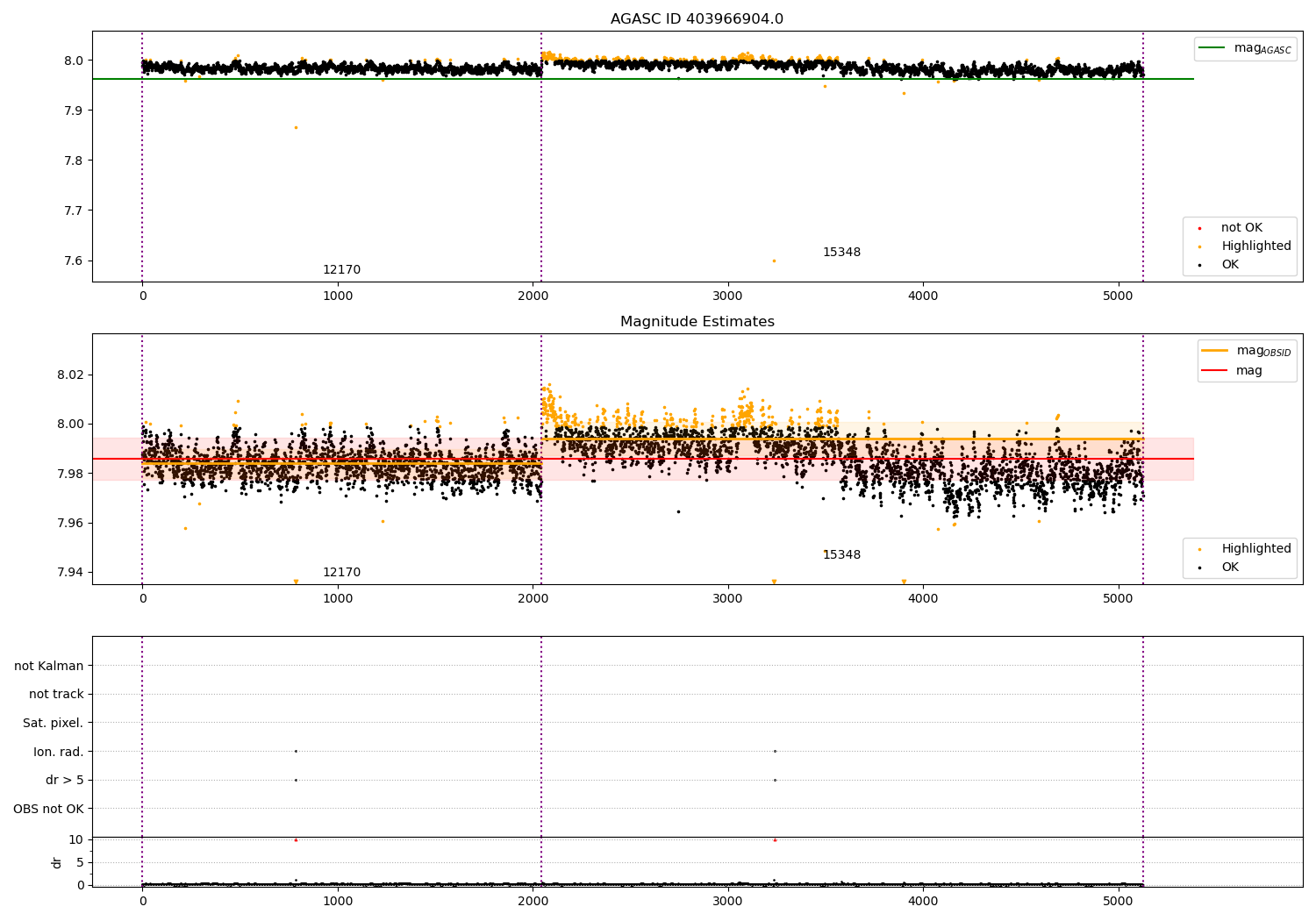Viewport: 1316px width, 921px height.
Task: Click the red dr marker near x=3200
Action: (775, 840)
